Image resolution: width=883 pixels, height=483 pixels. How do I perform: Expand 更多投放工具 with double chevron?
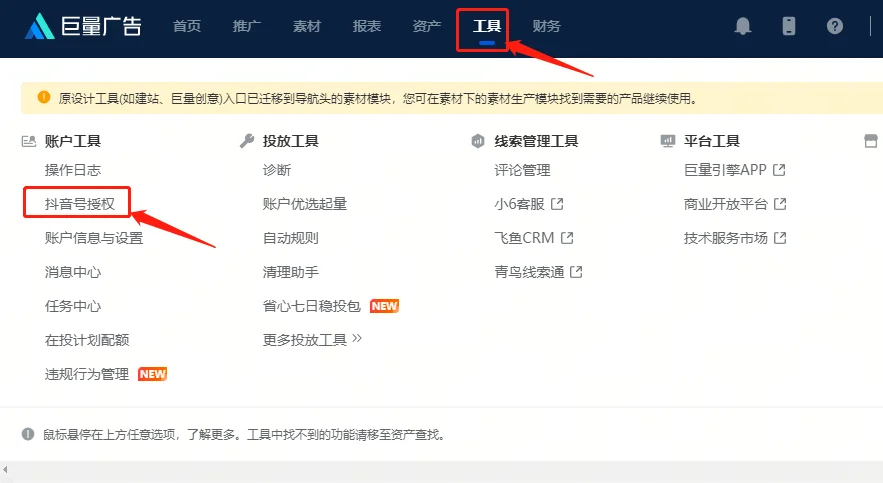(x=357, y=340)
